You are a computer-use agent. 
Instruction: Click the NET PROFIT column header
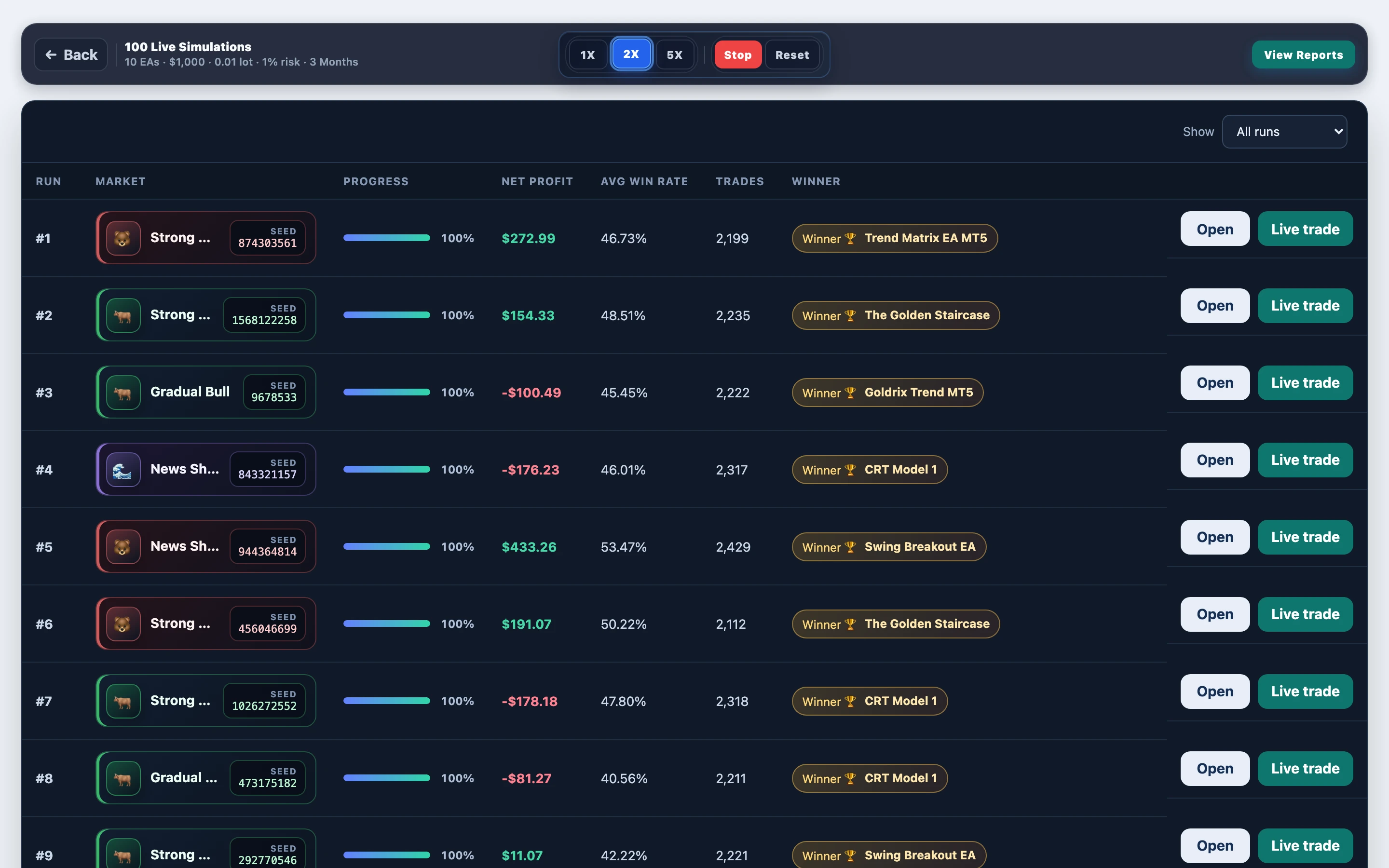pos(537,181)
